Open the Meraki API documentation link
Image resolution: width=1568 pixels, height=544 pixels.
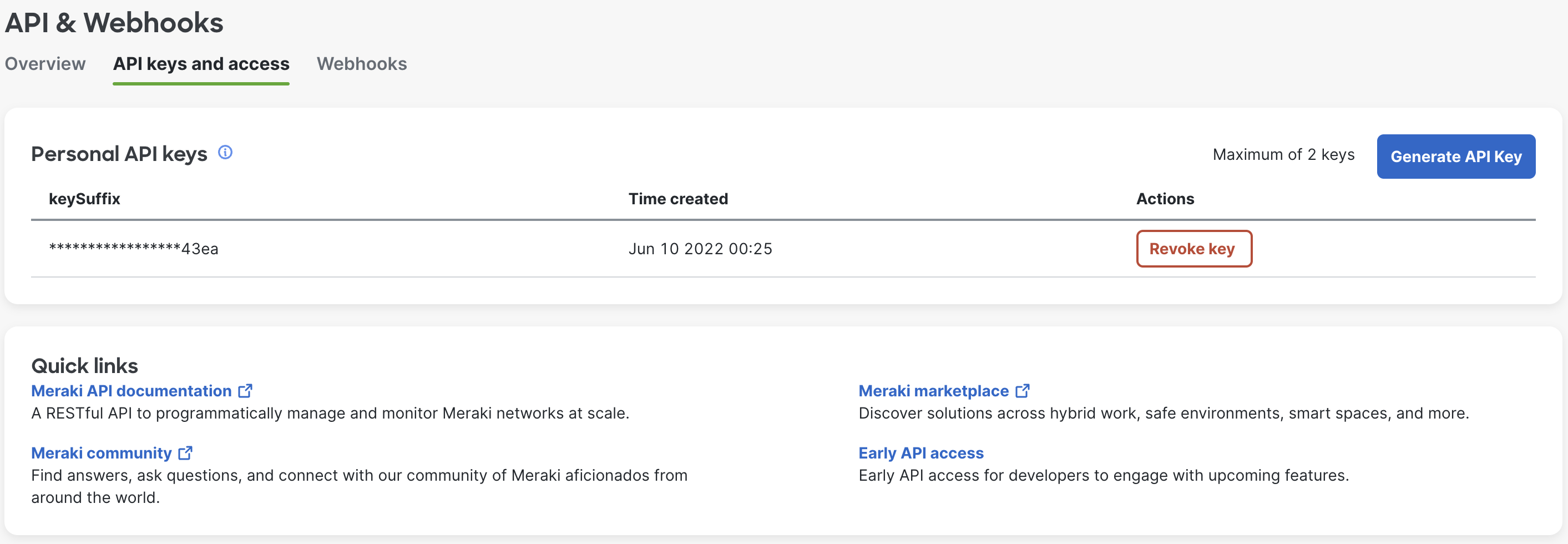pyautogui.click(x=131, y=390)
